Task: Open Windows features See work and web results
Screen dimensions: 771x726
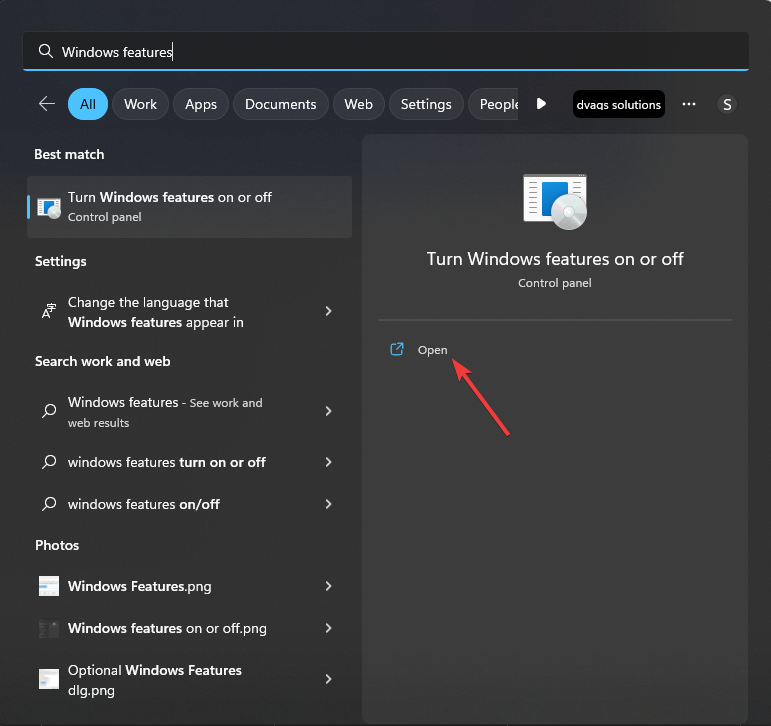Action: (x=189, y=412)
